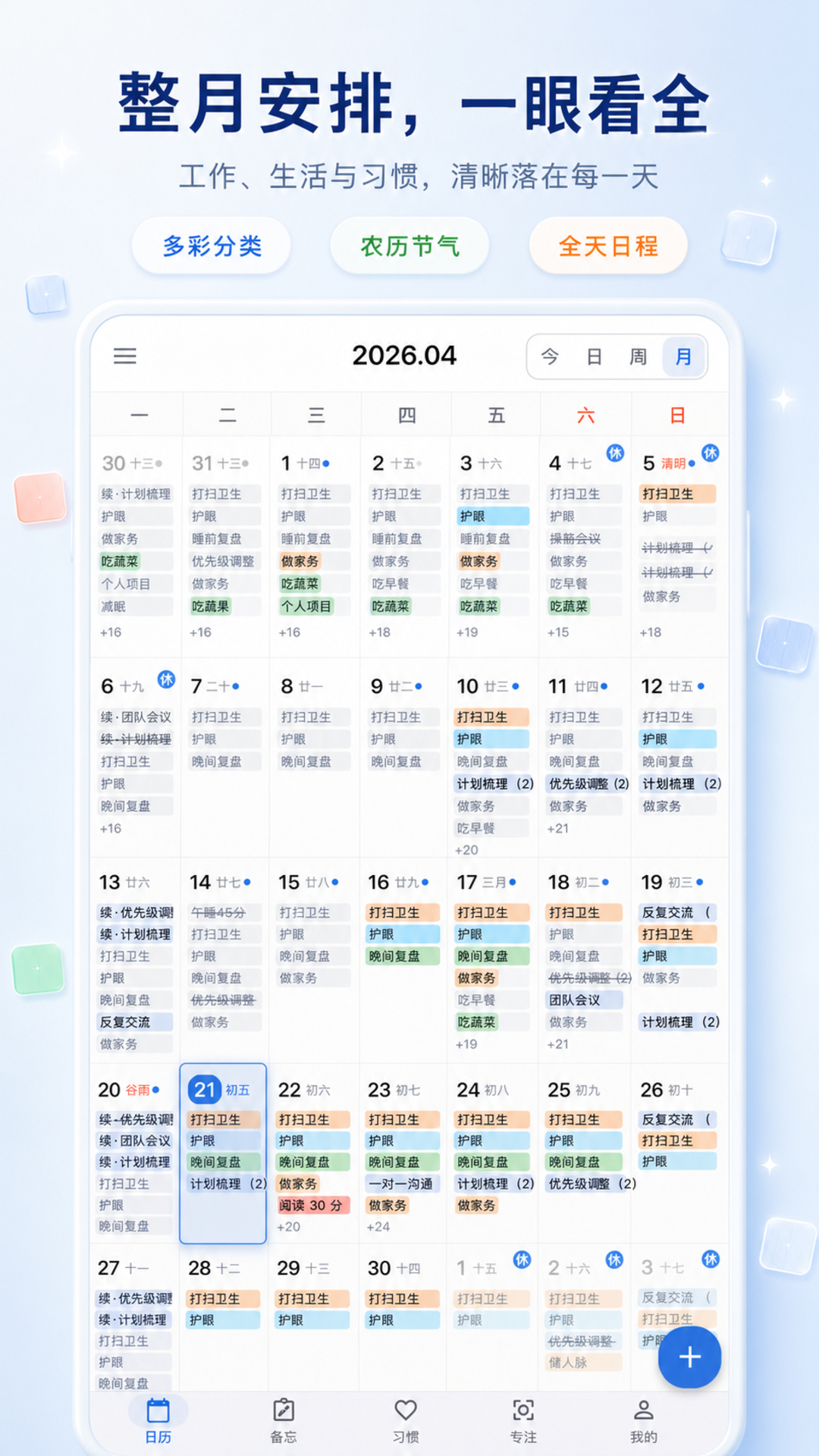Tap the 农历节气 feature pill
Screen dimensions: 819x1456
click(409, 246)
